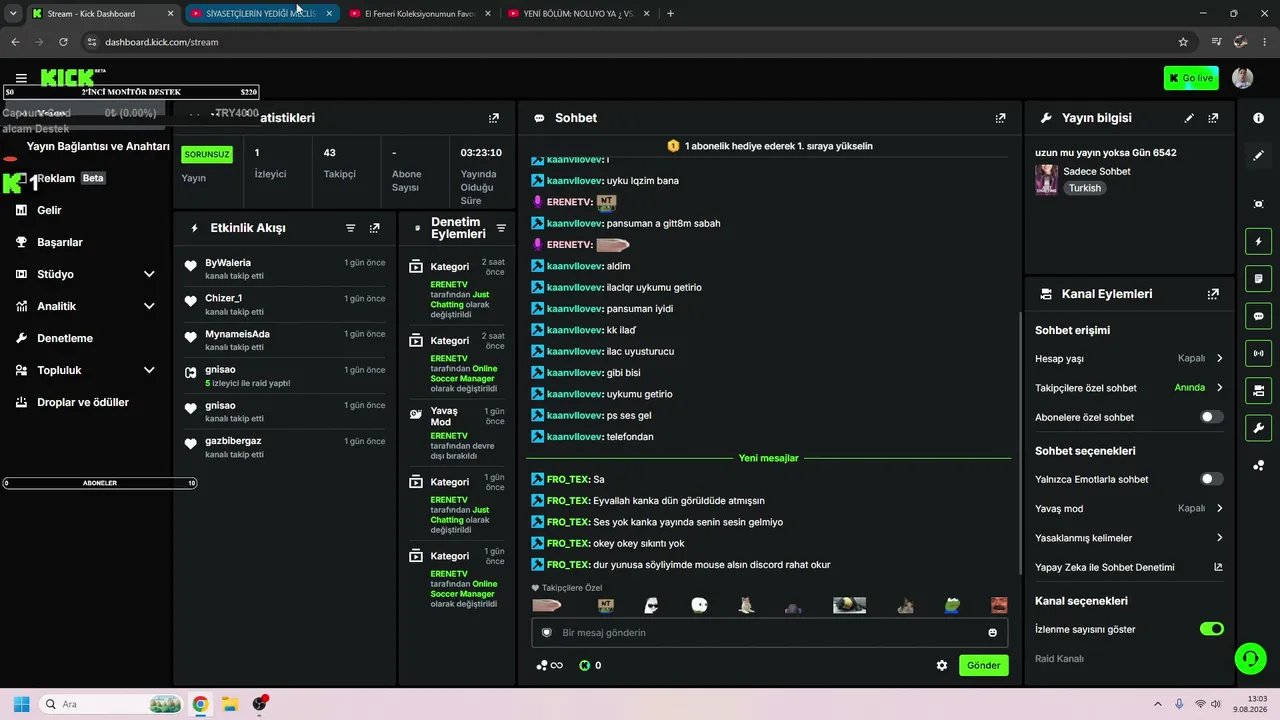Open the profile avatar menu
This screenshot has width=1280, height=720.
tap(1242, 78)
